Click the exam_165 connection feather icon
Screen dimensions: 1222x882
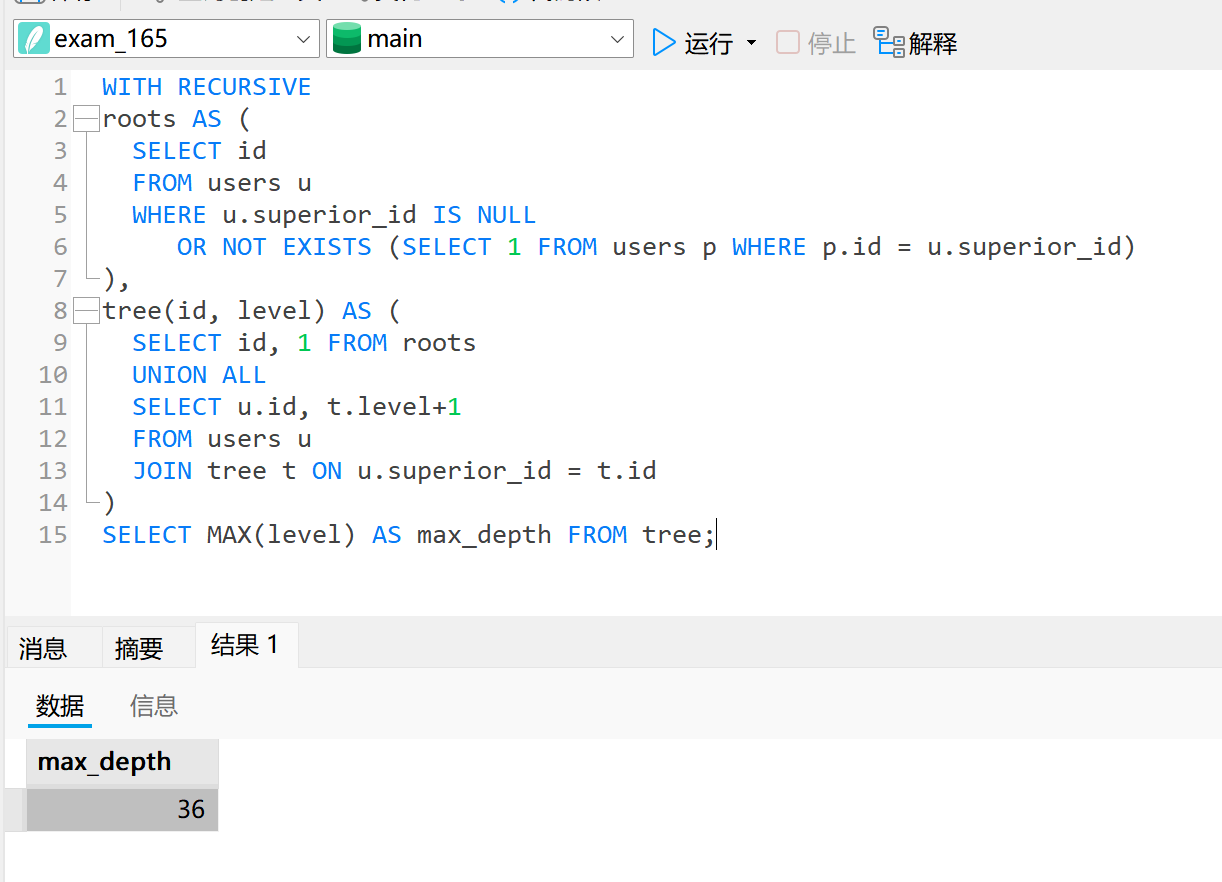[34, 39]
